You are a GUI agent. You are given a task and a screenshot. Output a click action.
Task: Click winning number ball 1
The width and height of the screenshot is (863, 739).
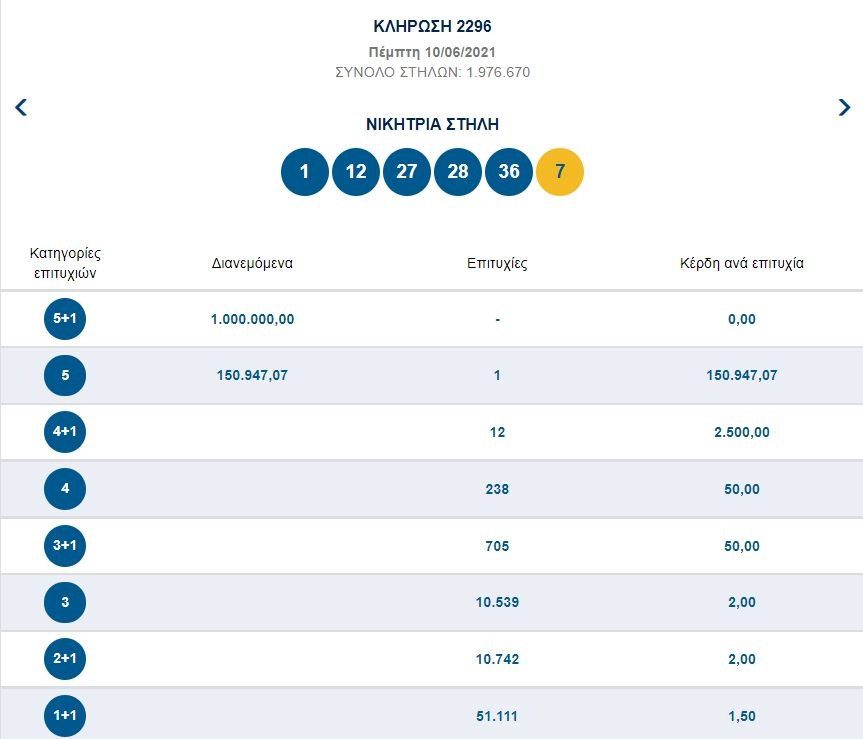(x=305, y=172)
